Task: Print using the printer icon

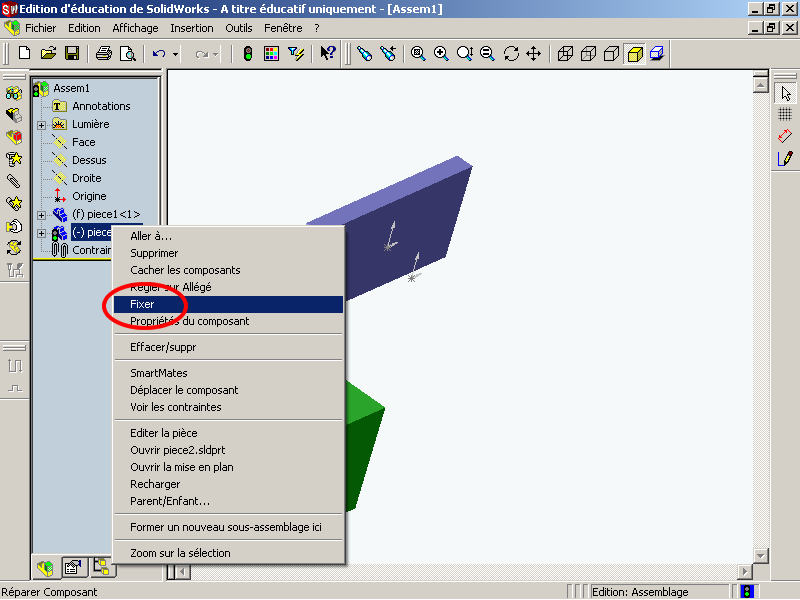Action: point(104,53)
